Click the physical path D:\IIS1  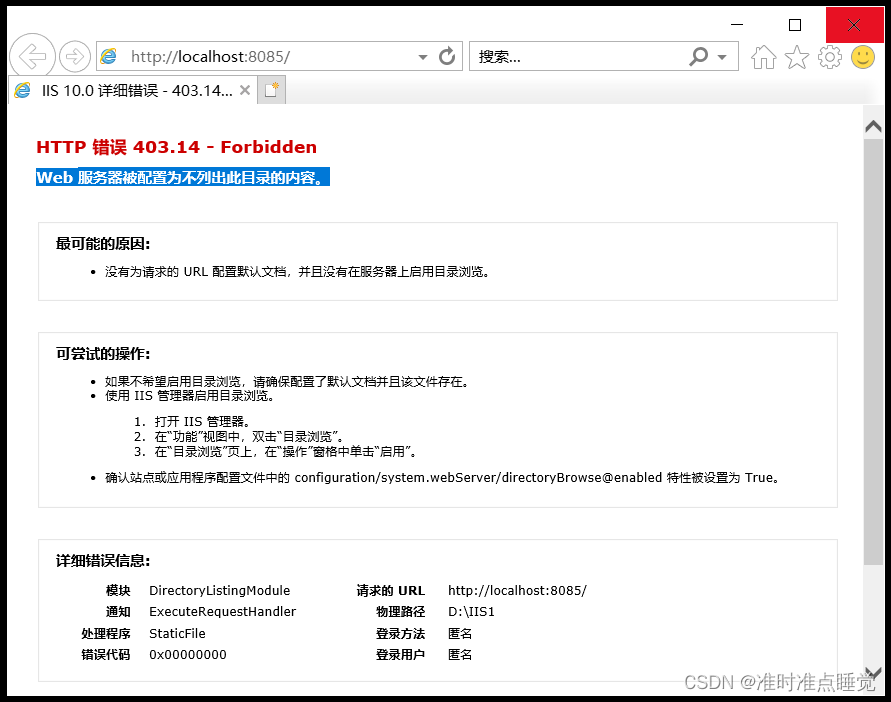tap(471, 612)
